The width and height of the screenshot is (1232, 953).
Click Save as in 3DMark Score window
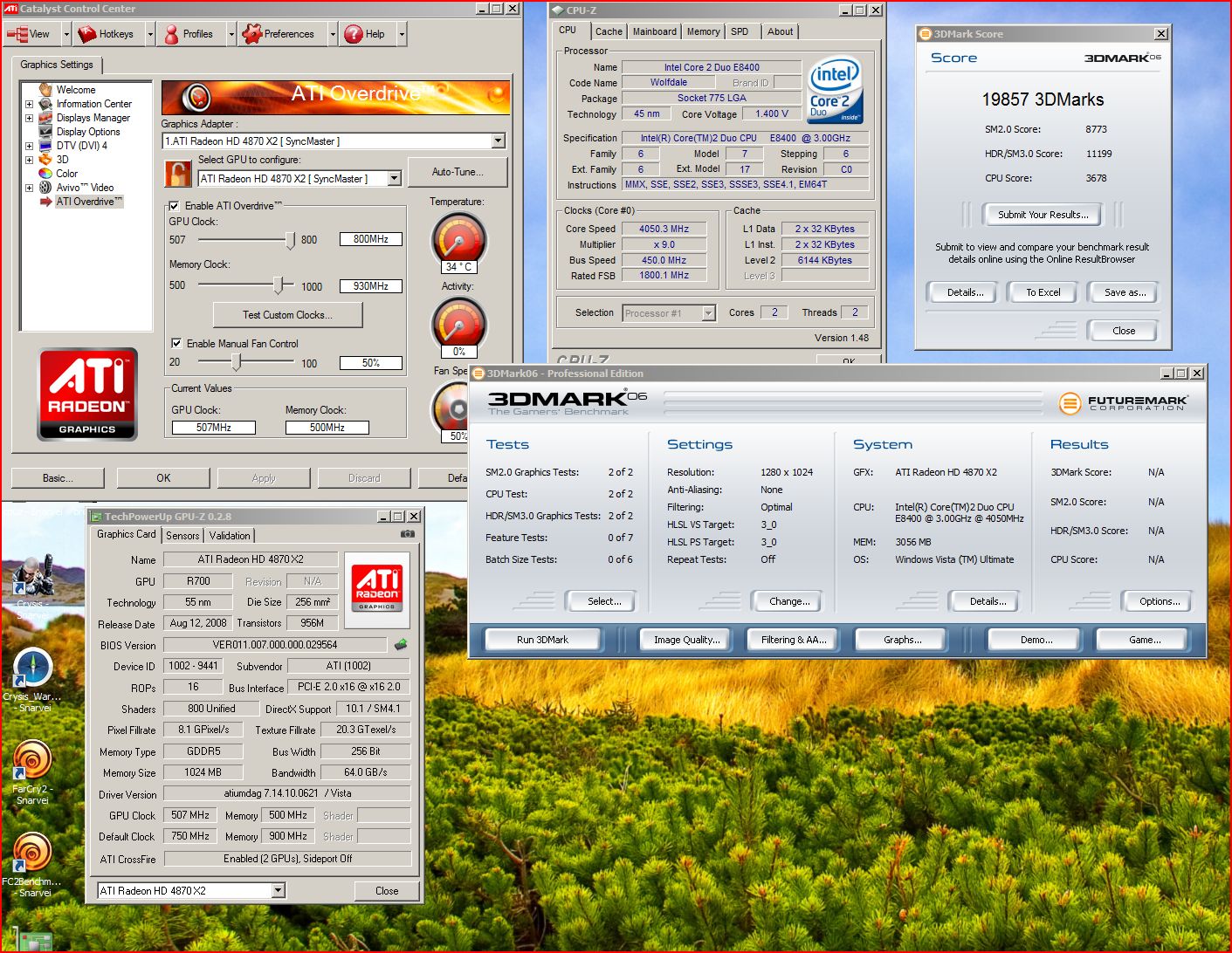[x=1125, y=292]
